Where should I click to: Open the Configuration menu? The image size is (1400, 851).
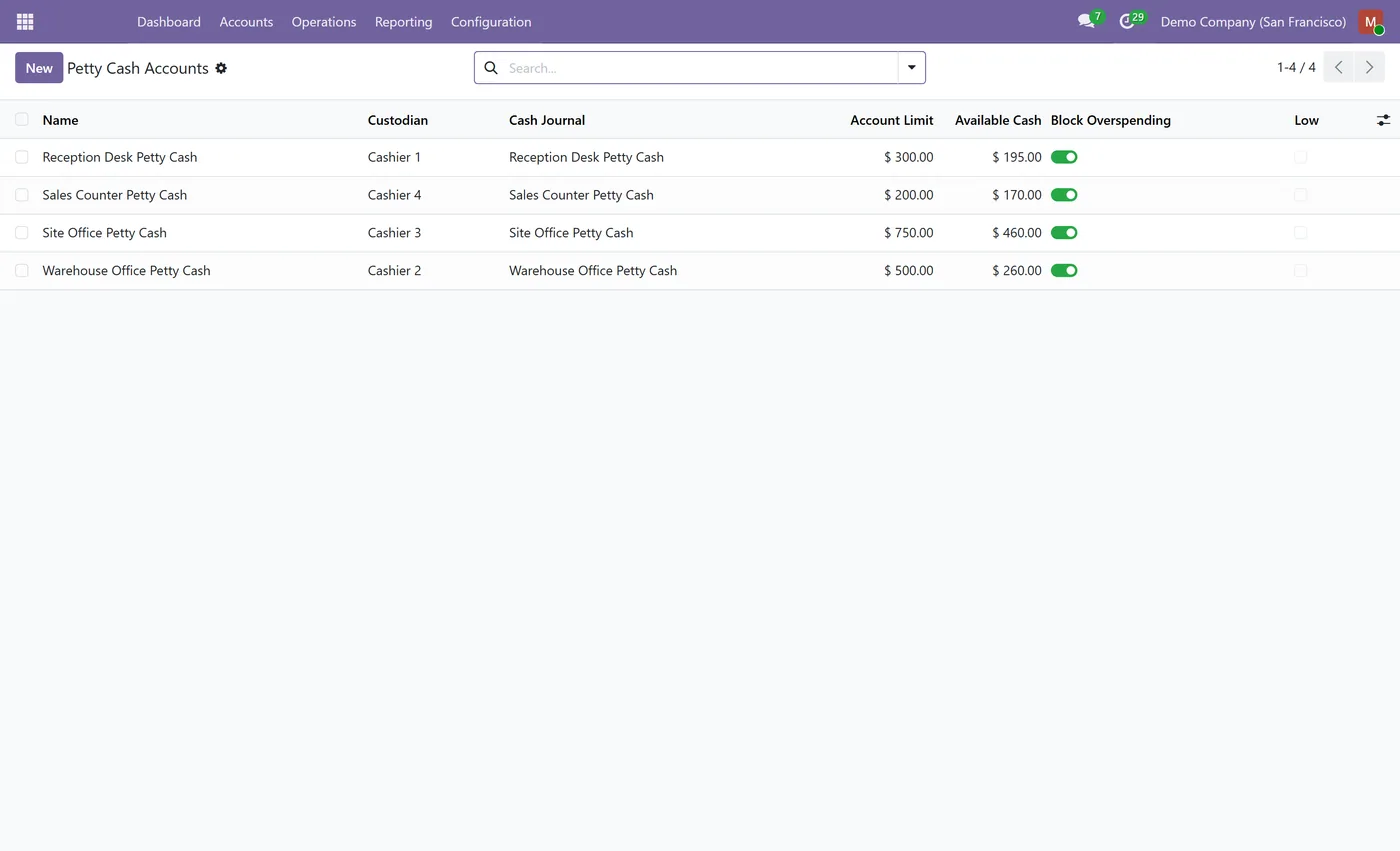[491, 22]
